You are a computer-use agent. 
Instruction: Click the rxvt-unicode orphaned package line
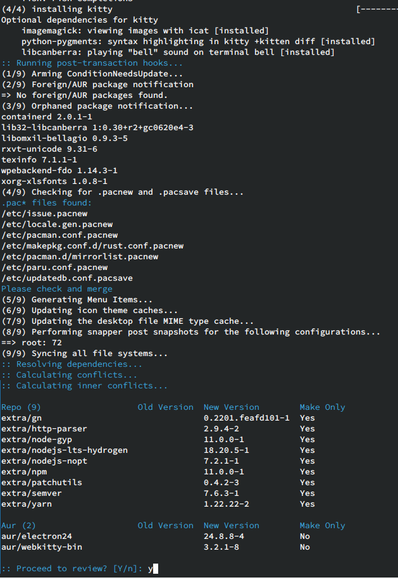click(x=49, y=149)
